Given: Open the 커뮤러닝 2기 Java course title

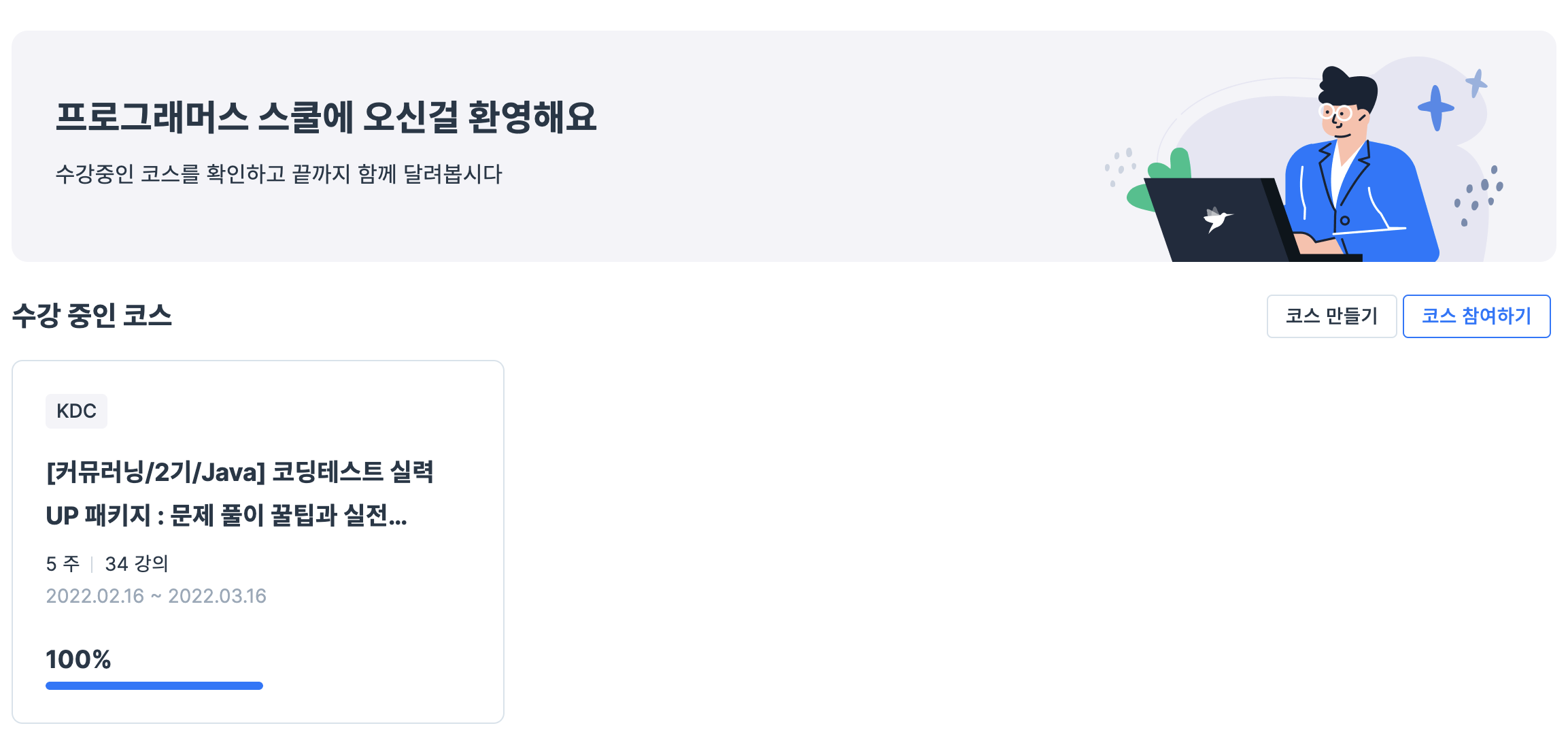Looking at the screenshot, I should [x=239, y=493].
